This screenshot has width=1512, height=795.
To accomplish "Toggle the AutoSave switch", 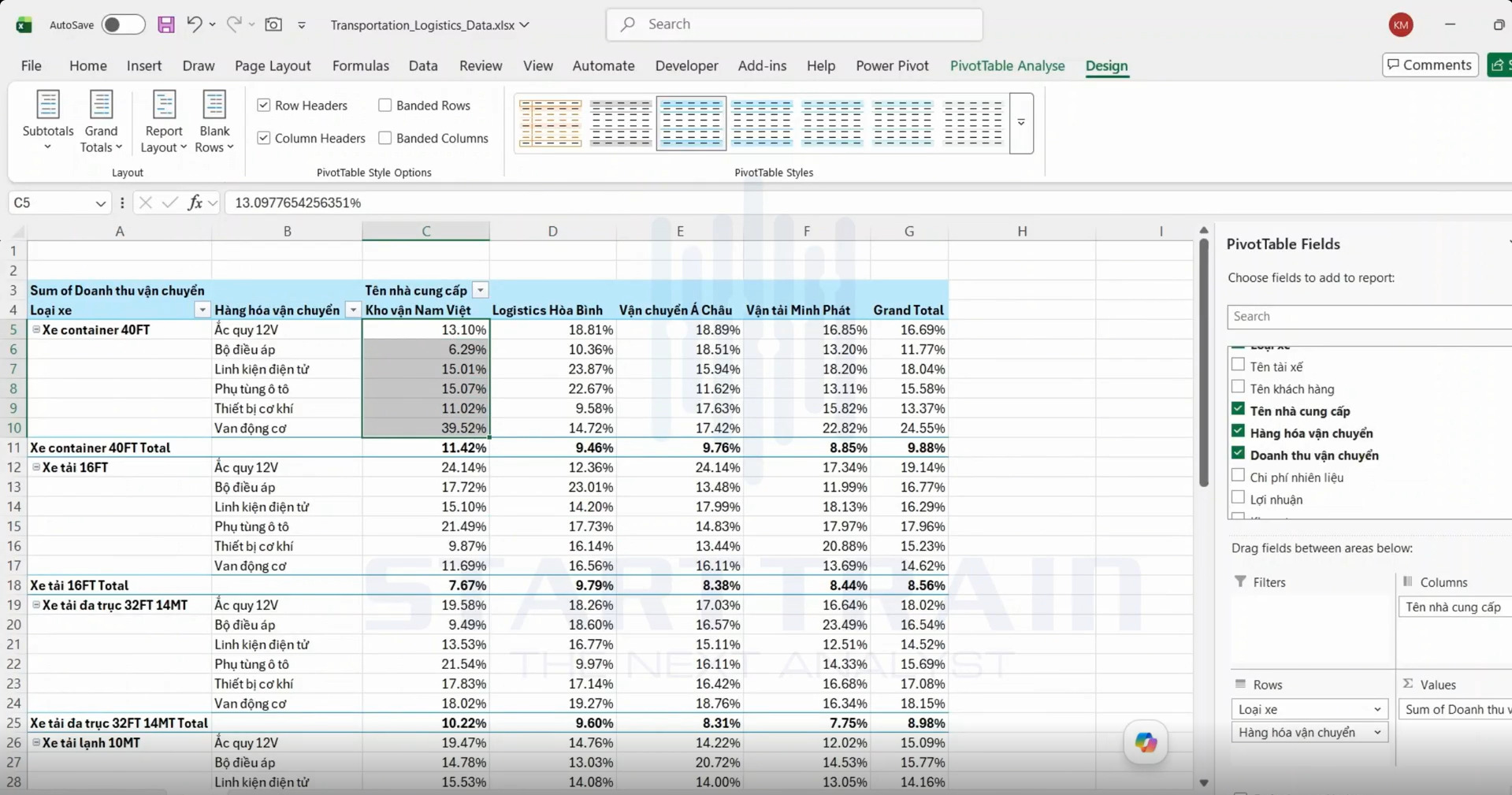I will [x=123, y=24].
